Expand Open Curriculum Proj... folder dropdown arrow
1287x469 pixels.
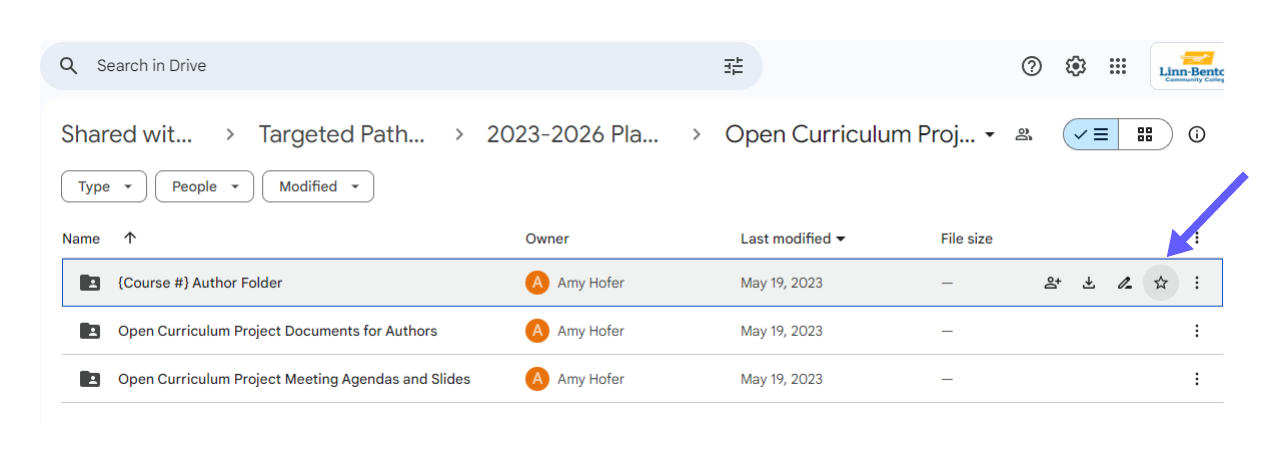990,135
